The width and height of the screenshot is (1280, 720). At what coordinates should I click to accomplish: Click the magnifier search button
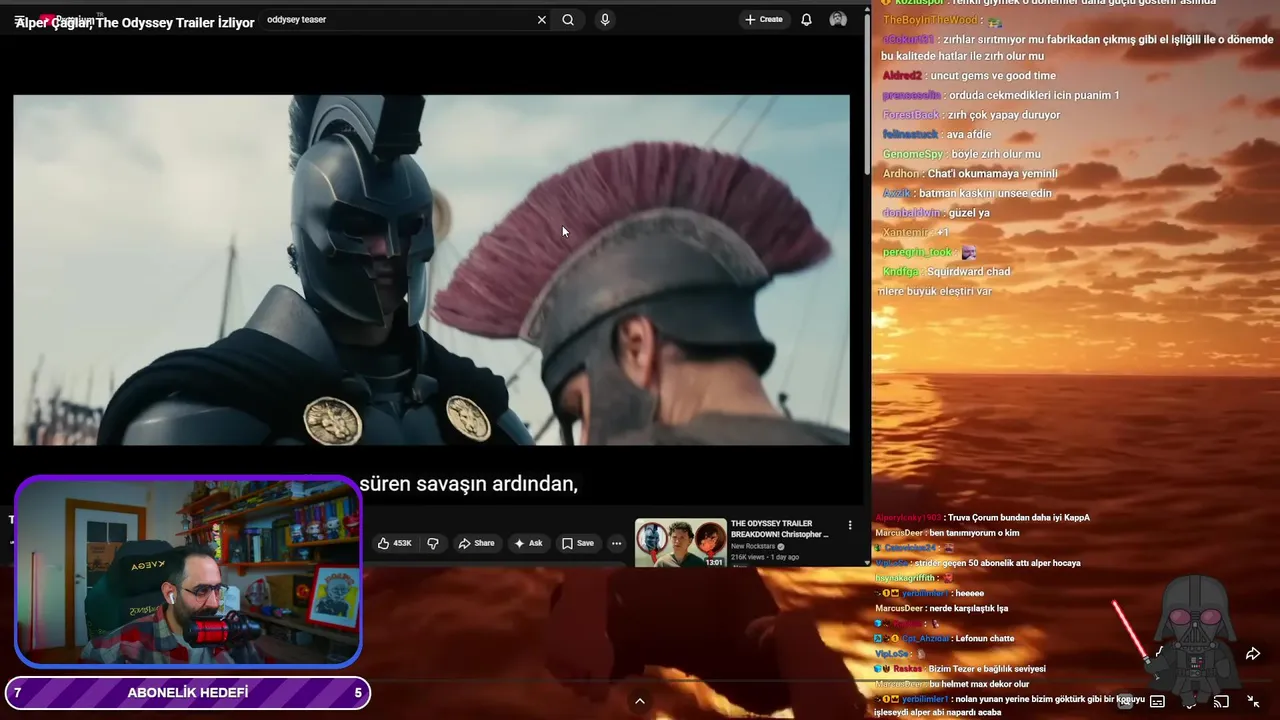(568, 20)
